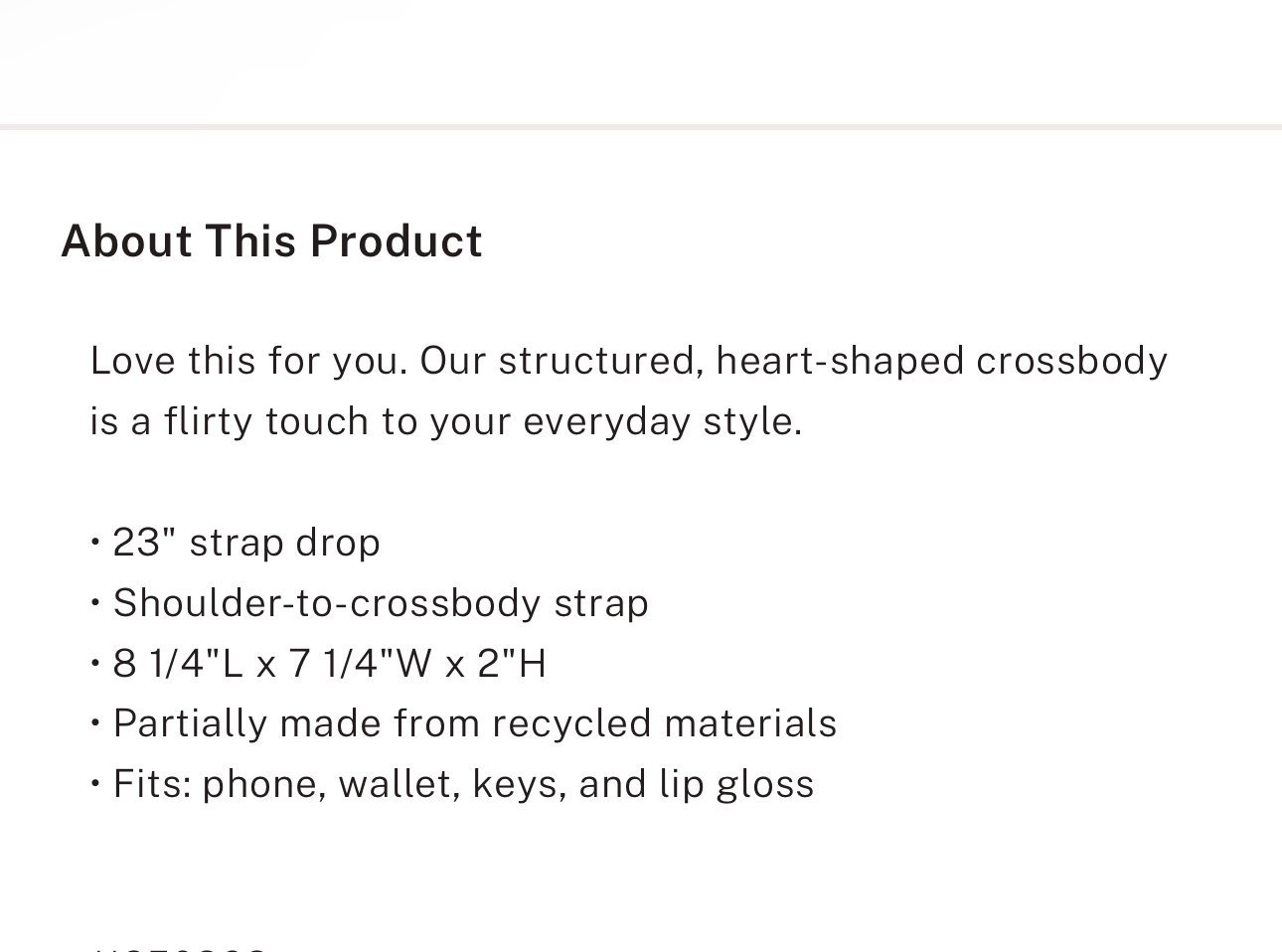
Task: Click the word crossbody in description
Action: click(x=1071, y=360)
